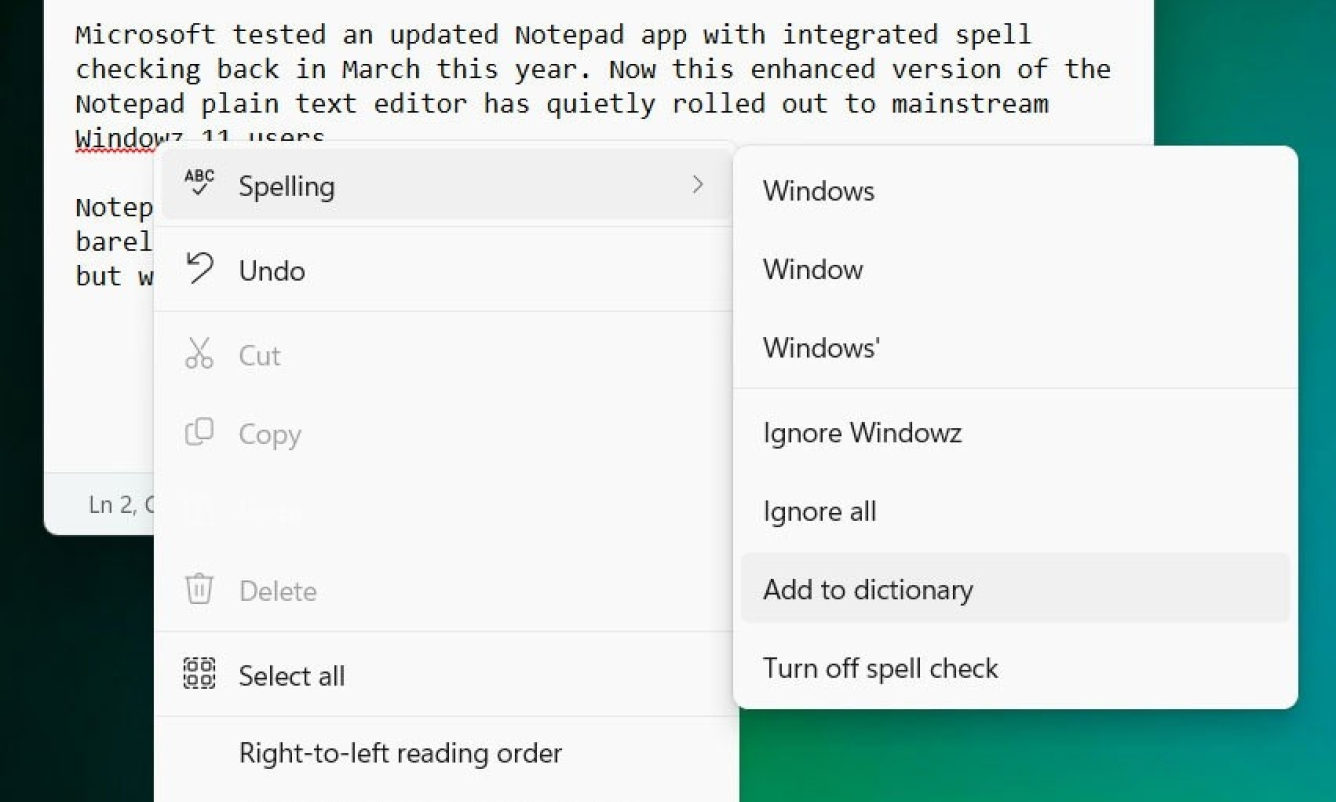Replace with suggestion "Windows'" with apostrophe
The image size is (1336, 802).
point(1015,347)
